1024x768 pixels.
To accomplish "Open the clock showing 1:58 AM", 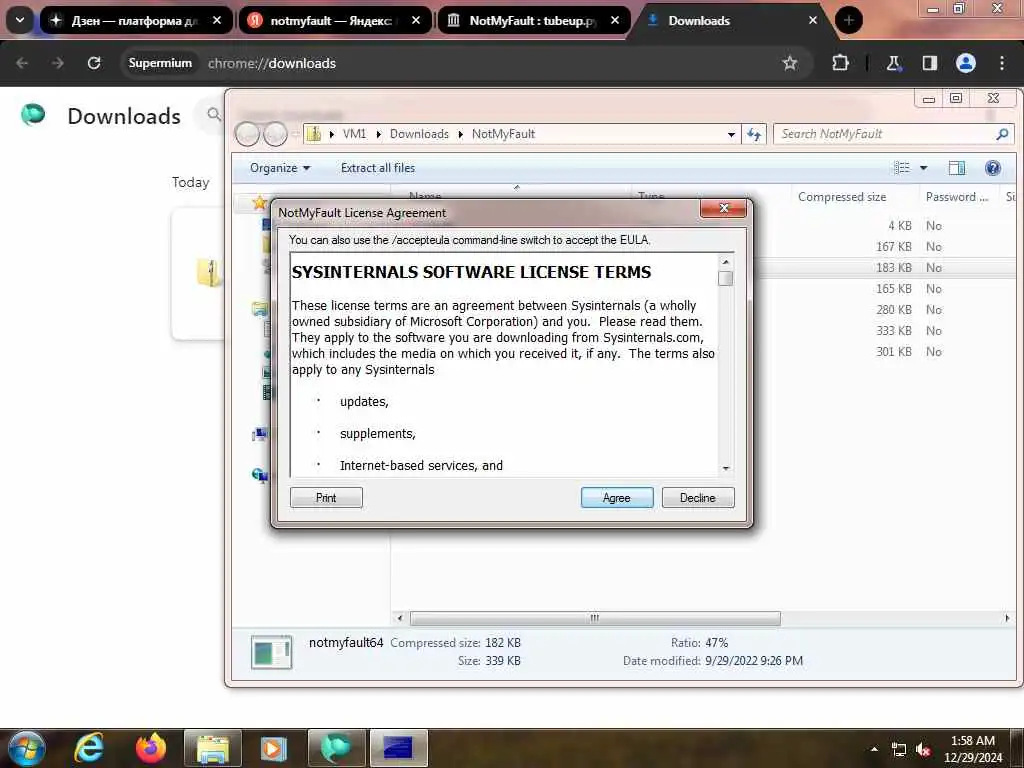I will [972, 748].
